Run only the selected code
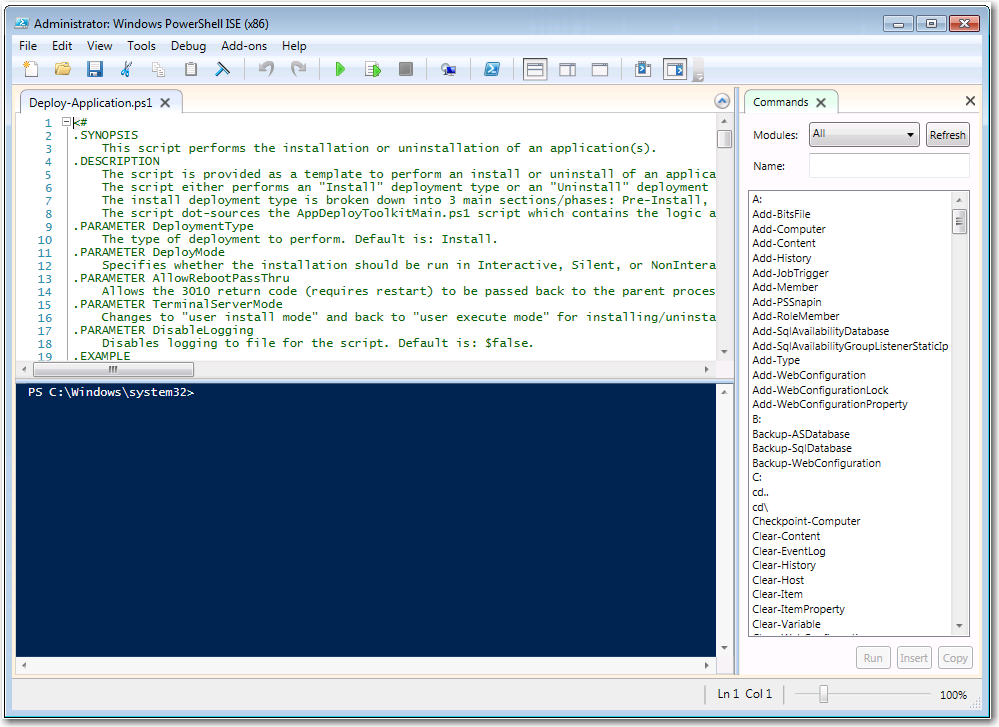Image resolution: width=999 pixels, height=727 pixels. coord(372,69)
